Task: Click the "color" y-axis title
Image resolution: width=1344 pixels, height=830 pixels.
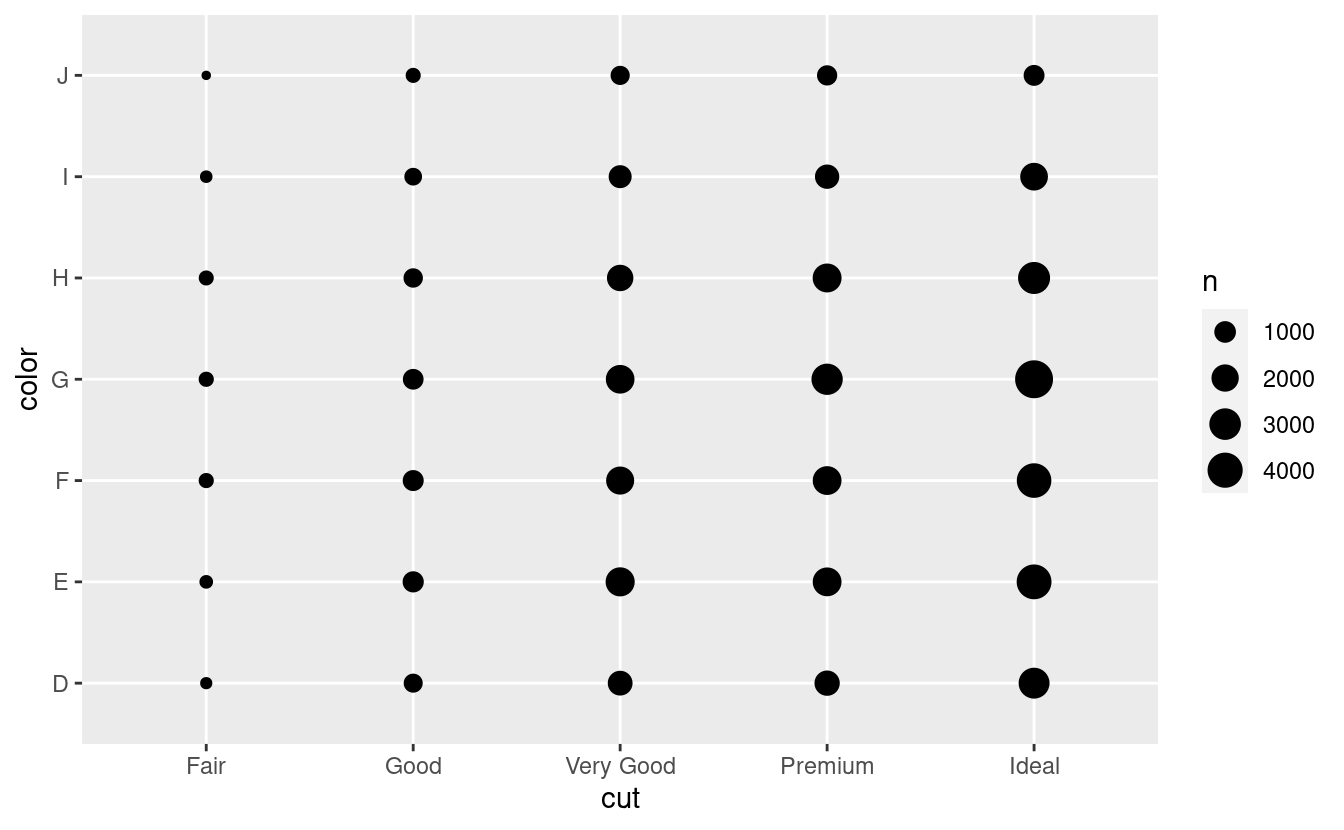Action: click(28, 380)
